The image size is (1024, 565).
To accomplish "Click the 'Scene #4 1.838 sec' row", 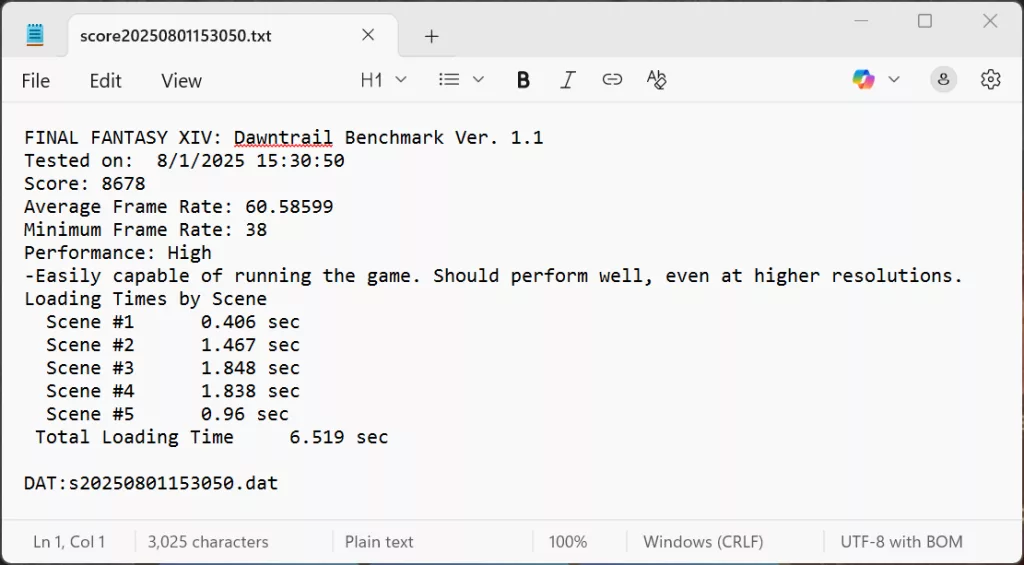I will 173,391.
